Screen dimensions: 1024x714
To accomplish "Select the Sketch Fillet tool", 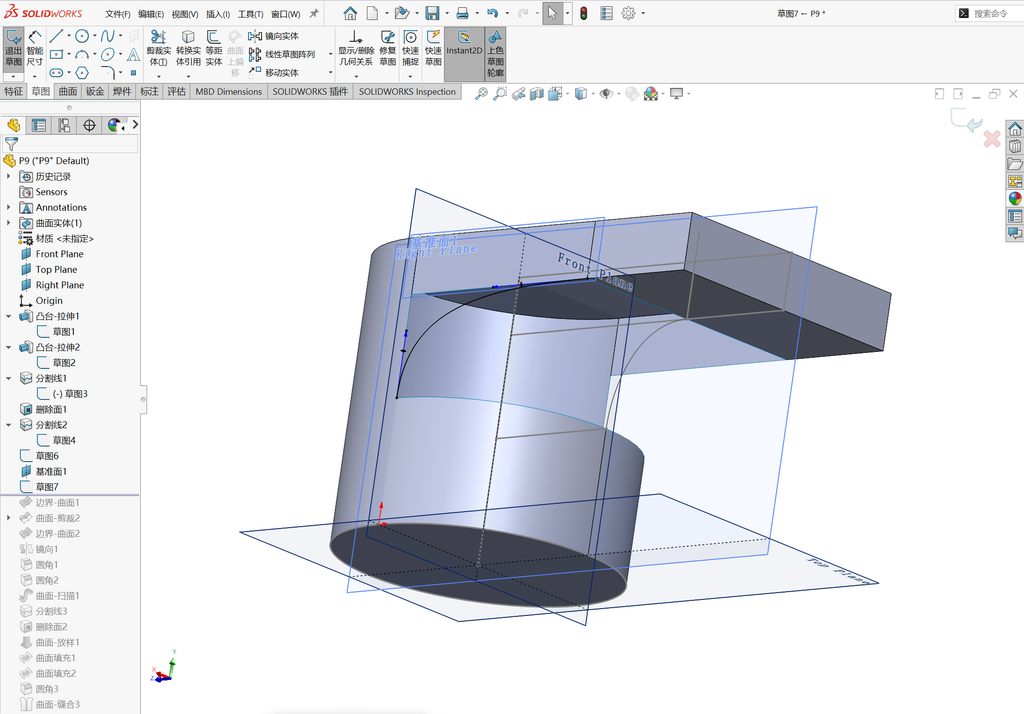I will [x=108, y=72].
